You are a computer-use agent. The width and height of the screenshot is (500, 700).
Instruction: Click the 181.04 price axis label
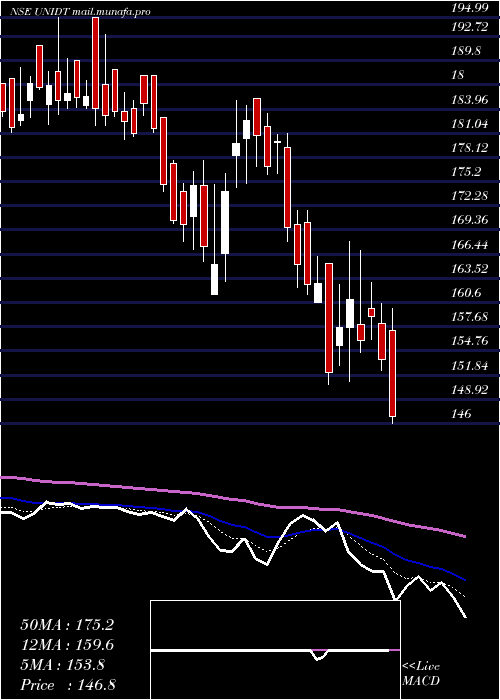point(470,123)
